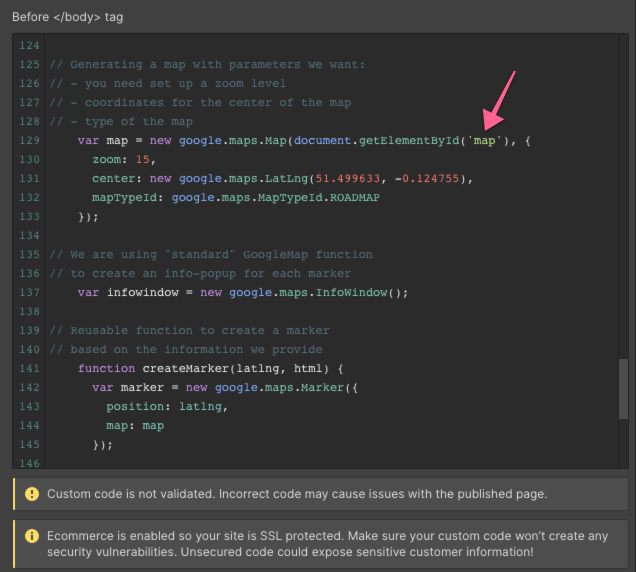Click 'document.getElementById' on line 129
Screen dimensions: 636x572
(x=376, y=141)
